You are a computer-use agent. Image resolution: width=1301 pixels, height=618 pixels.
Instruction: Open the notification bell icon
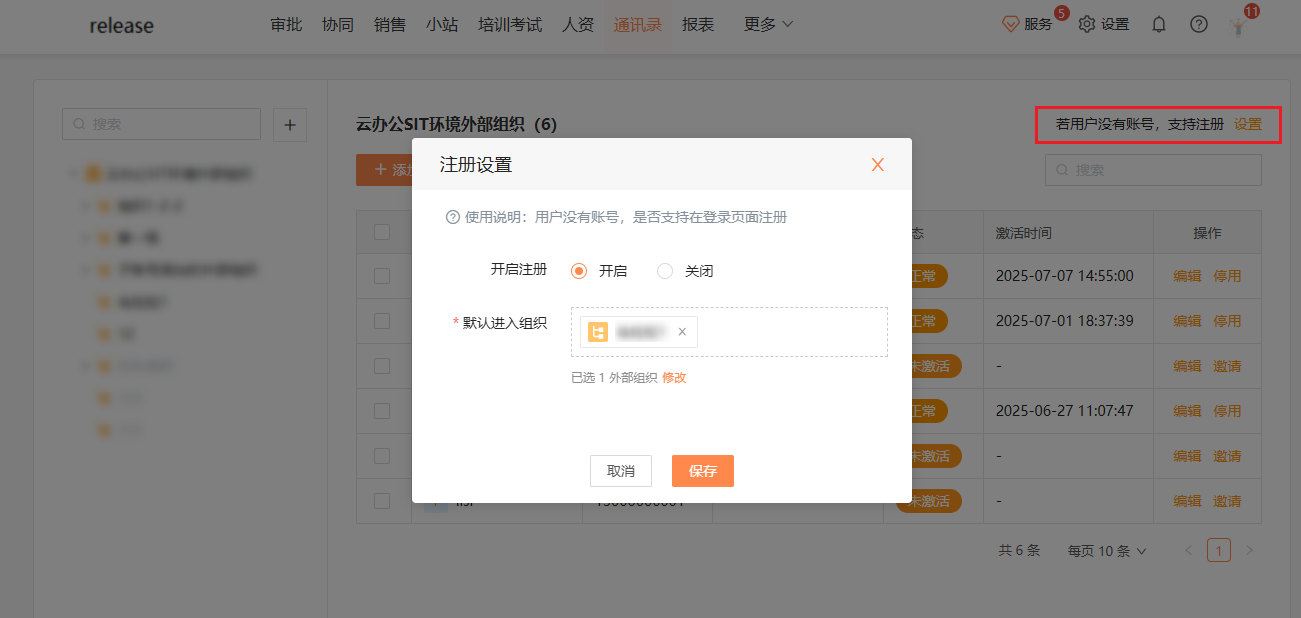1159,25
